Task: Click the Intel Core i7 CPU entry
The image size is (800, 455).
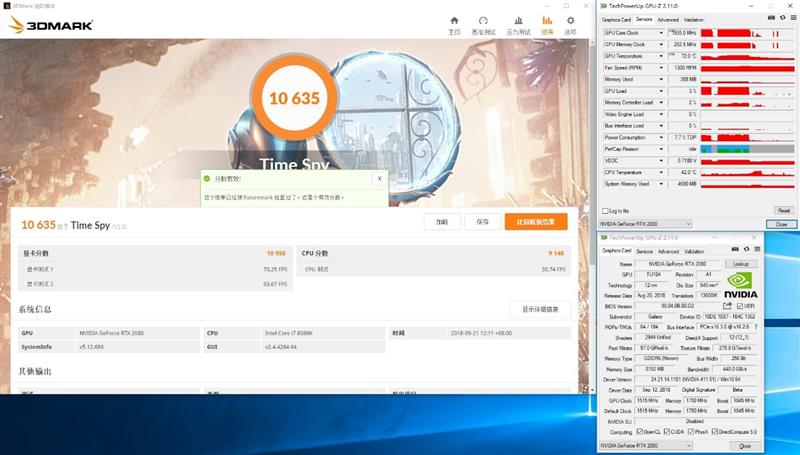Action: click(289, 333)
